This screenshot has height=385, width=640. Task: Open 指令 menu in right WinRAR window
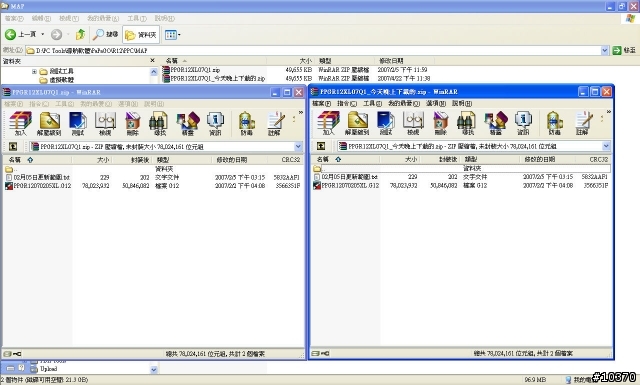point(347,103)
